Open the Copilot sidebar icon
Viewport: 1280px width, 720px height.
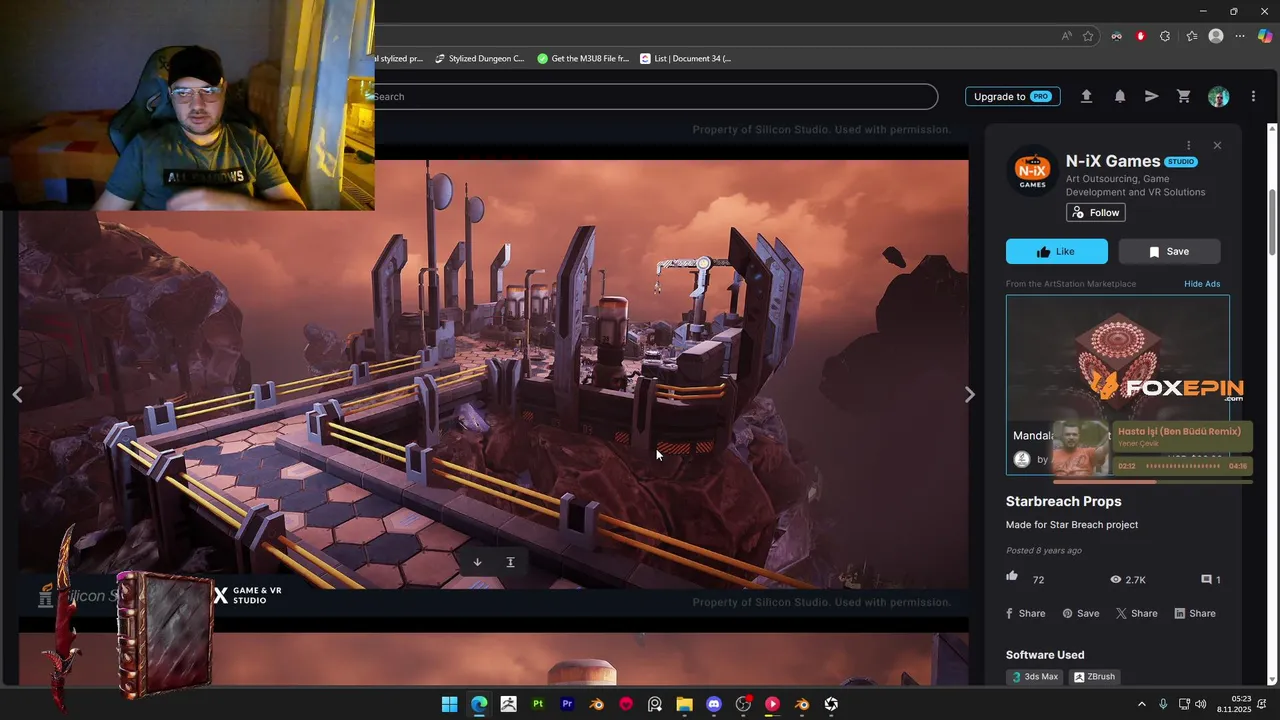pyautogui.click(x=1265, y=36)
